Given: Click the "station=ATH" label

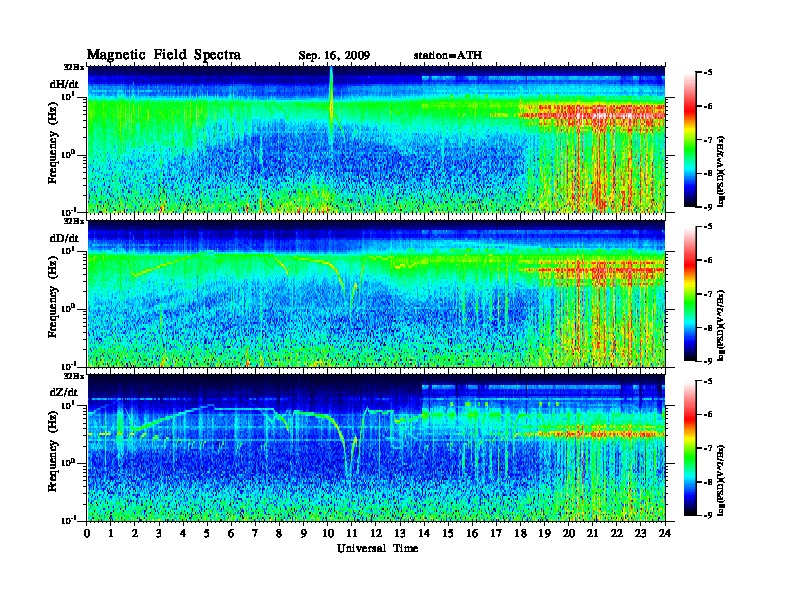Looking at the screenshot, I should pos(448,55).
